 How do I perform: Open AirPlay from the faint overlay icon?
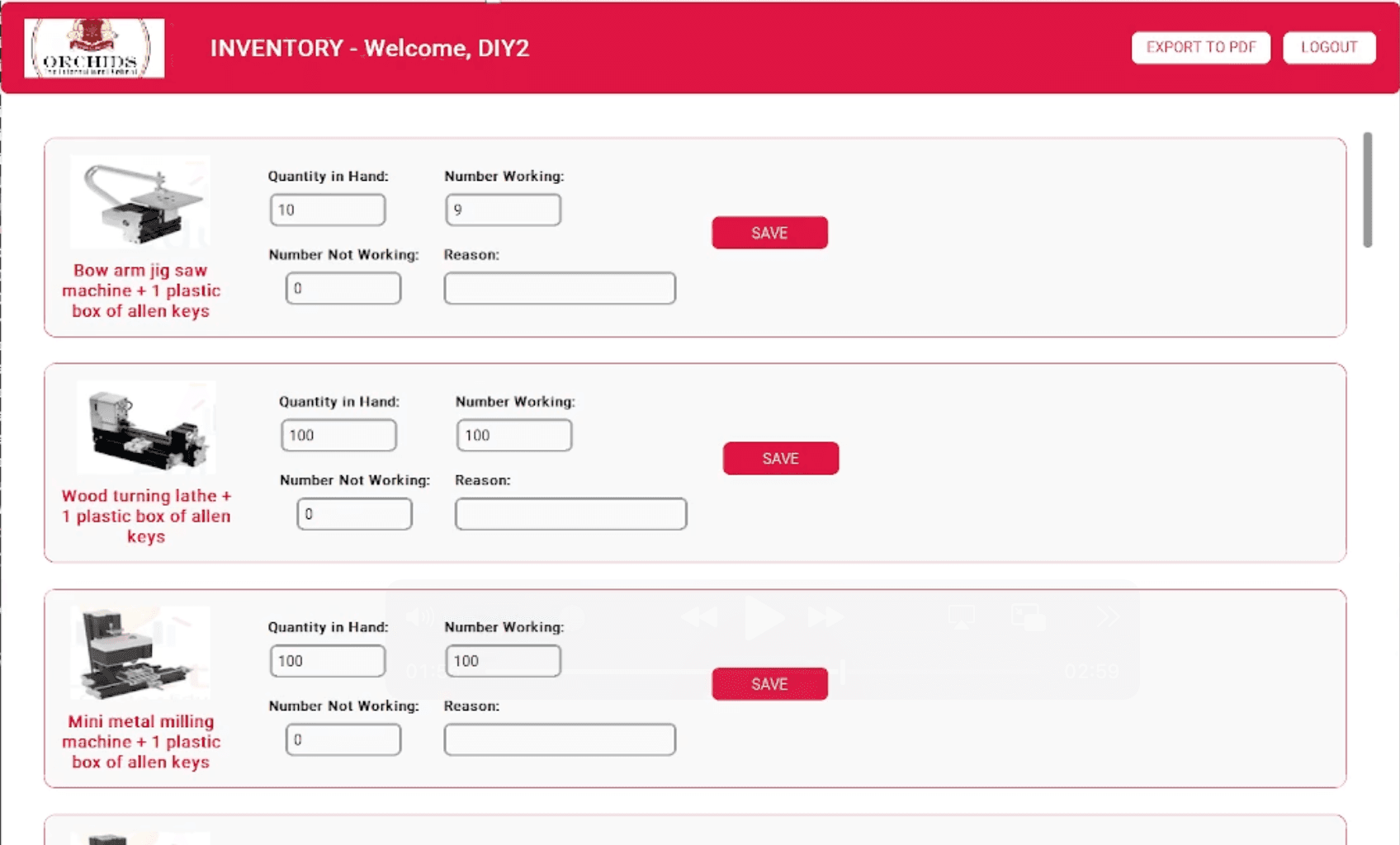pos(961,617)
